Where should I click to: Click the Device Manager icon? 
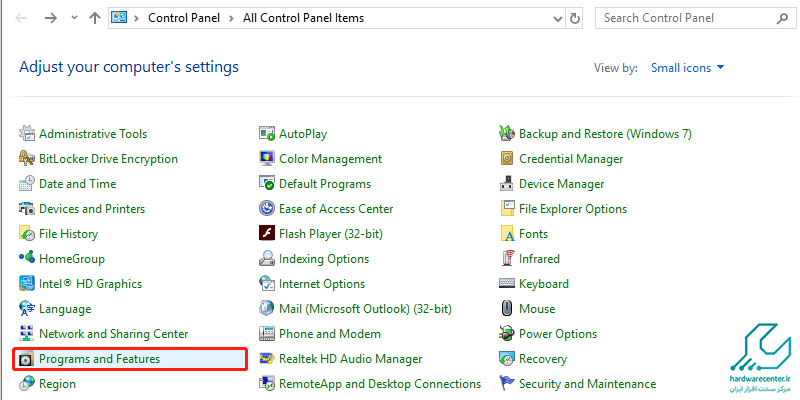(507, 184)
